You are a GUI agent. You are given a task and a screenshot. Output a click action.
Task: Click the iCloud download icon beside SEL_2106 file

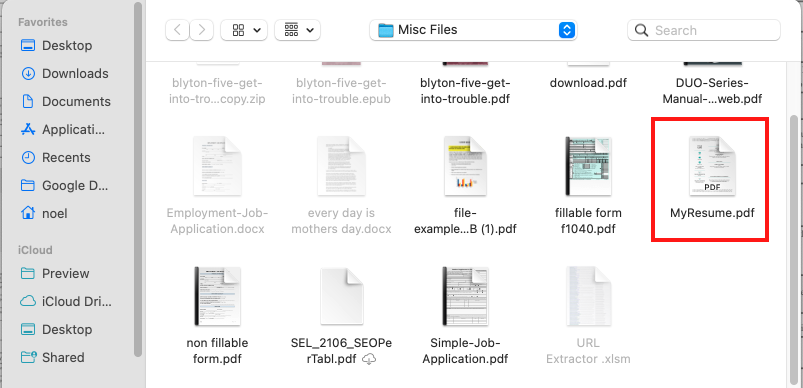coord(369,359)
